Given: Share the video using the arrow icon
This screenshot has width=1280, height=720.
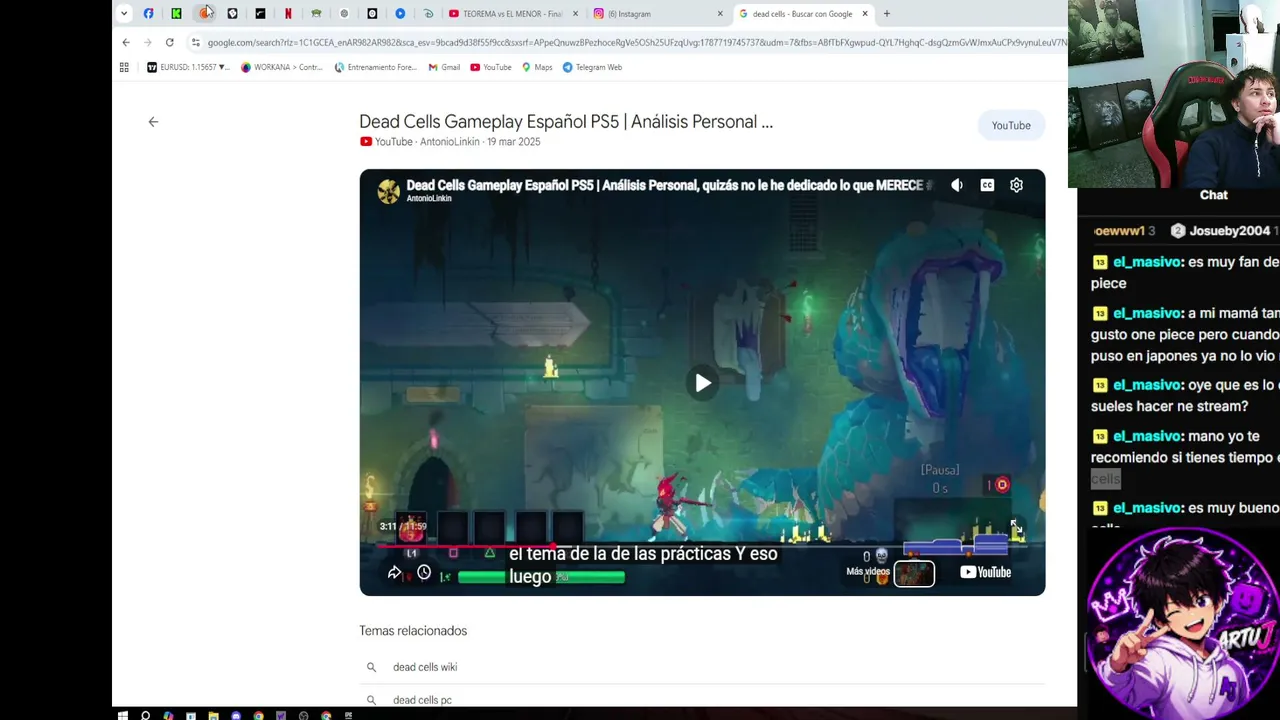Looking at the screenshot, I should click(x=394, y=573).
